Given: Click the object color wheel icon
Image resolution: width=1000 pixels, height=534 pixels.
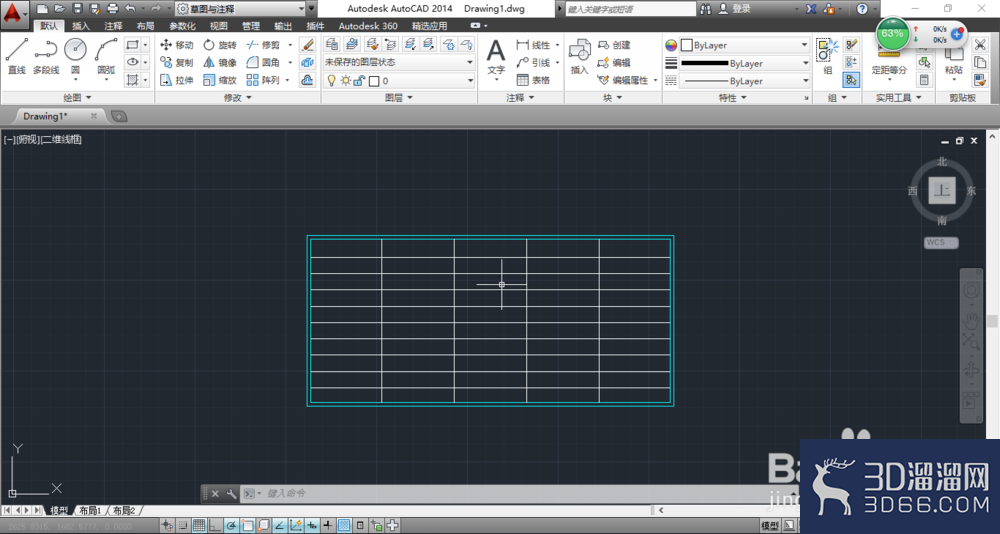Looking at the screenshot, I should pyautogui.click(x=671, y=45).
